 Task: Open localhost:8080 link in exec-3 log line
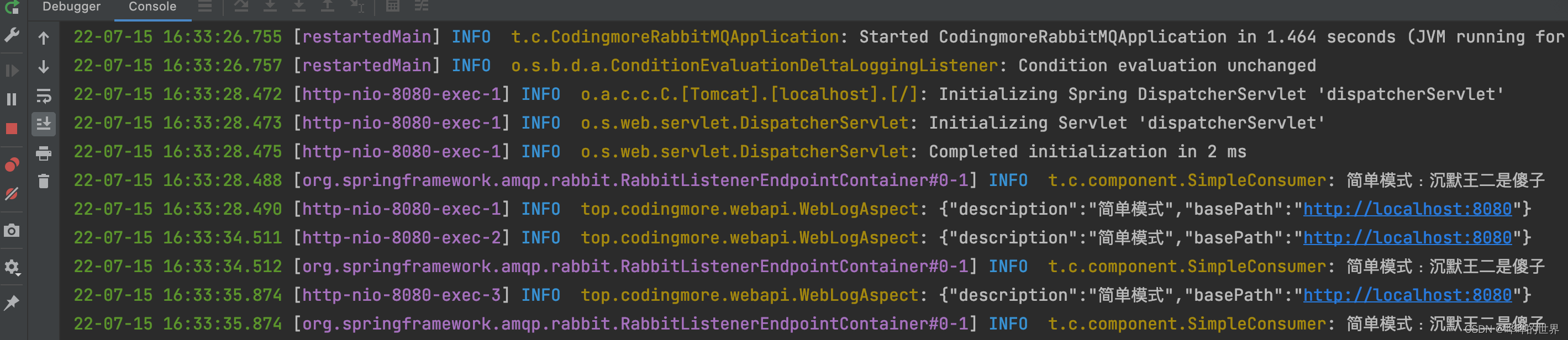[1407, 296]
